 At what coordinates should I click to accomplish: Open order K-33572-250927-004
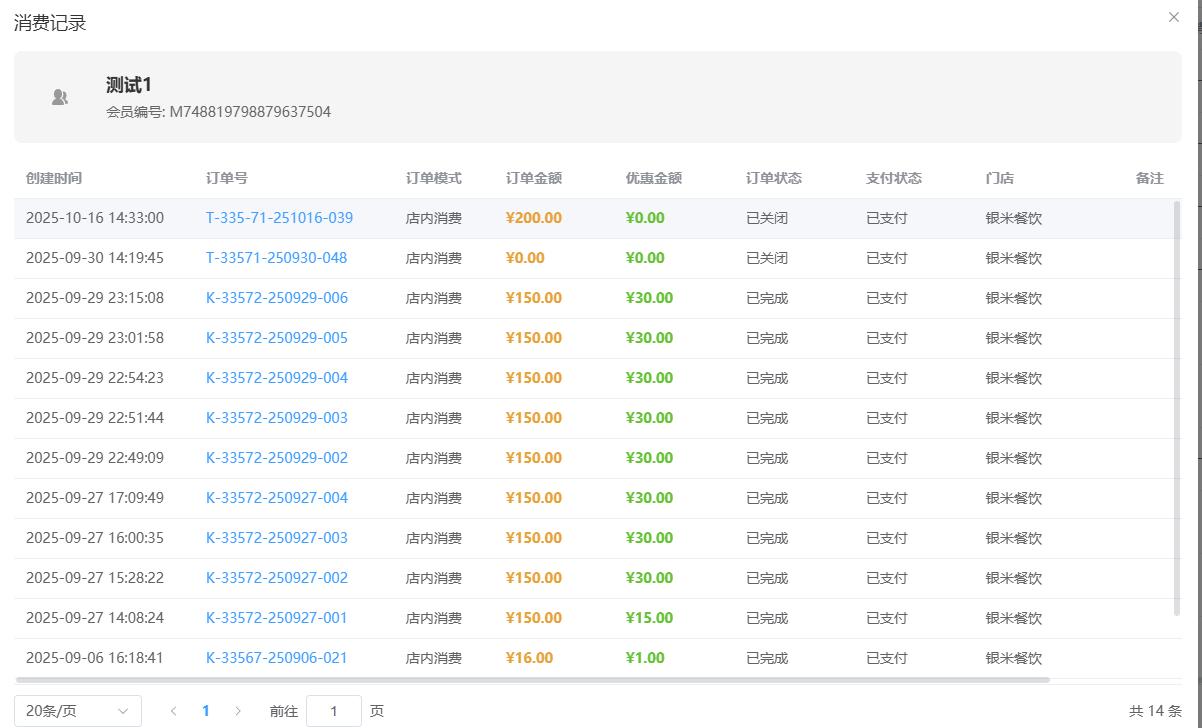pyautogui.click(x=277, y=498)
